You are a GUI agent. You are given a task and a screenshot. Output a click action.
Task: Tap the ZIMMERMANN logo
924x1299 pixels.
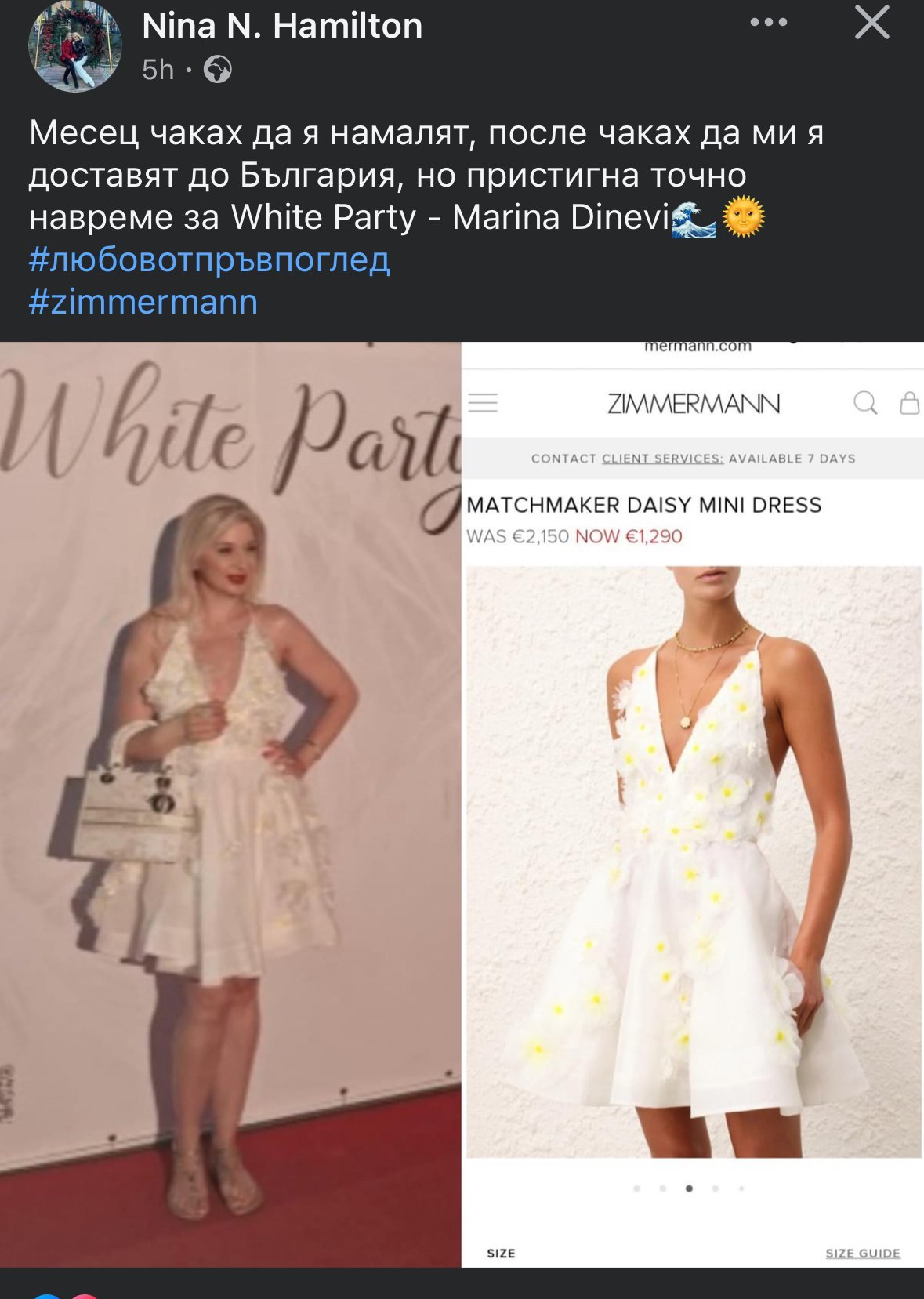(x=694, y=404)
